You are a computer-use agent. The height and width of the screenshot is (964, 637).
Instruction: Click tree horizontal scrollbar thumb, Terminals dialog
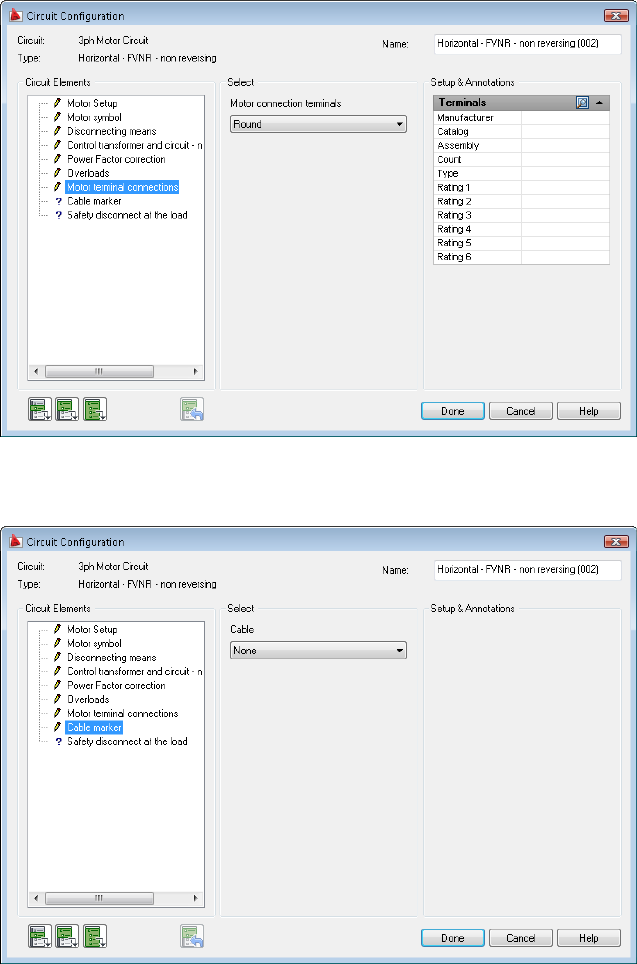click(99, 372)
